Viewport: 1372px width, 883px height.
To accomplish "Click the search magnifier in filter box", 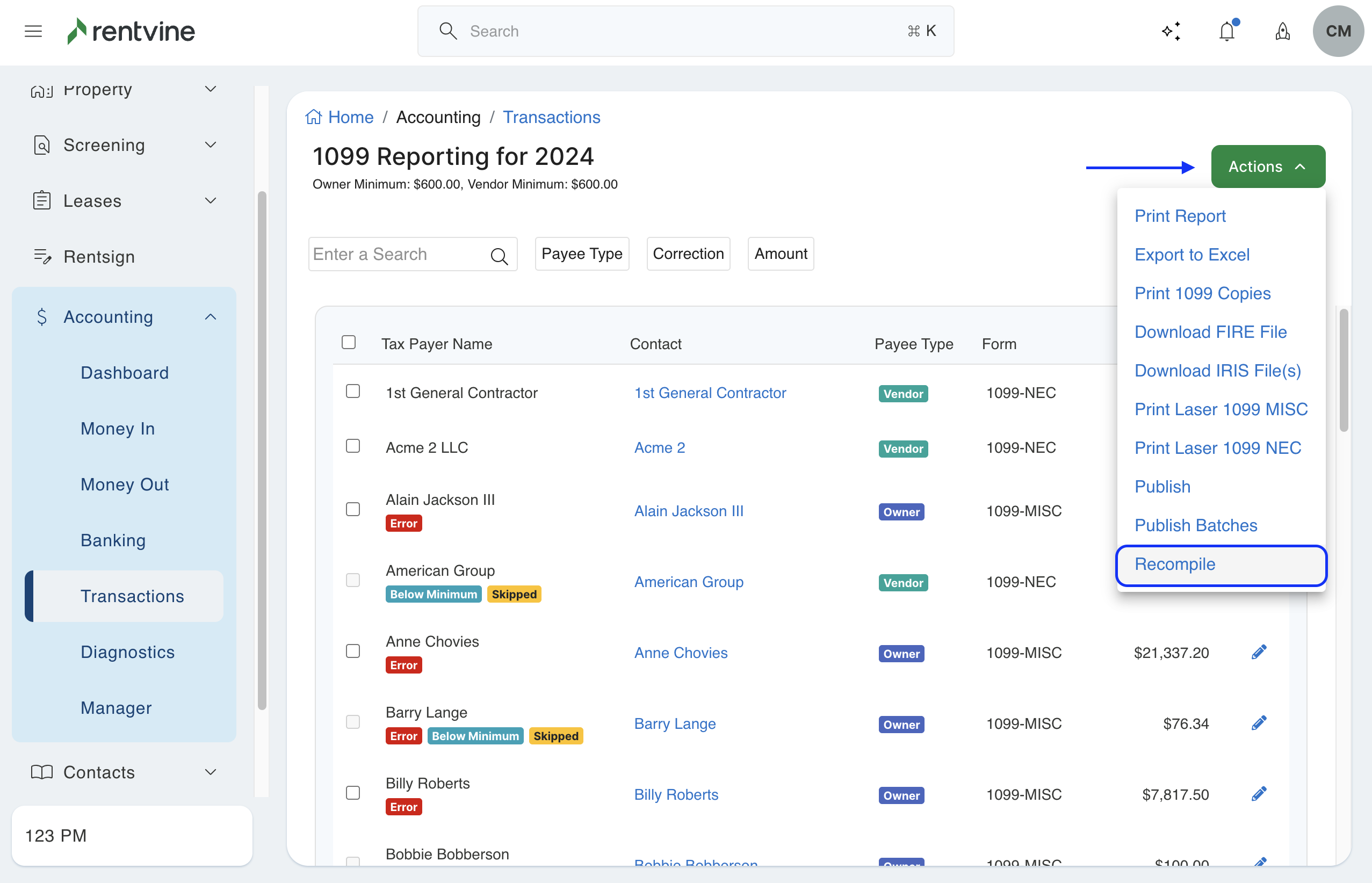I will (x=500, y=256).
